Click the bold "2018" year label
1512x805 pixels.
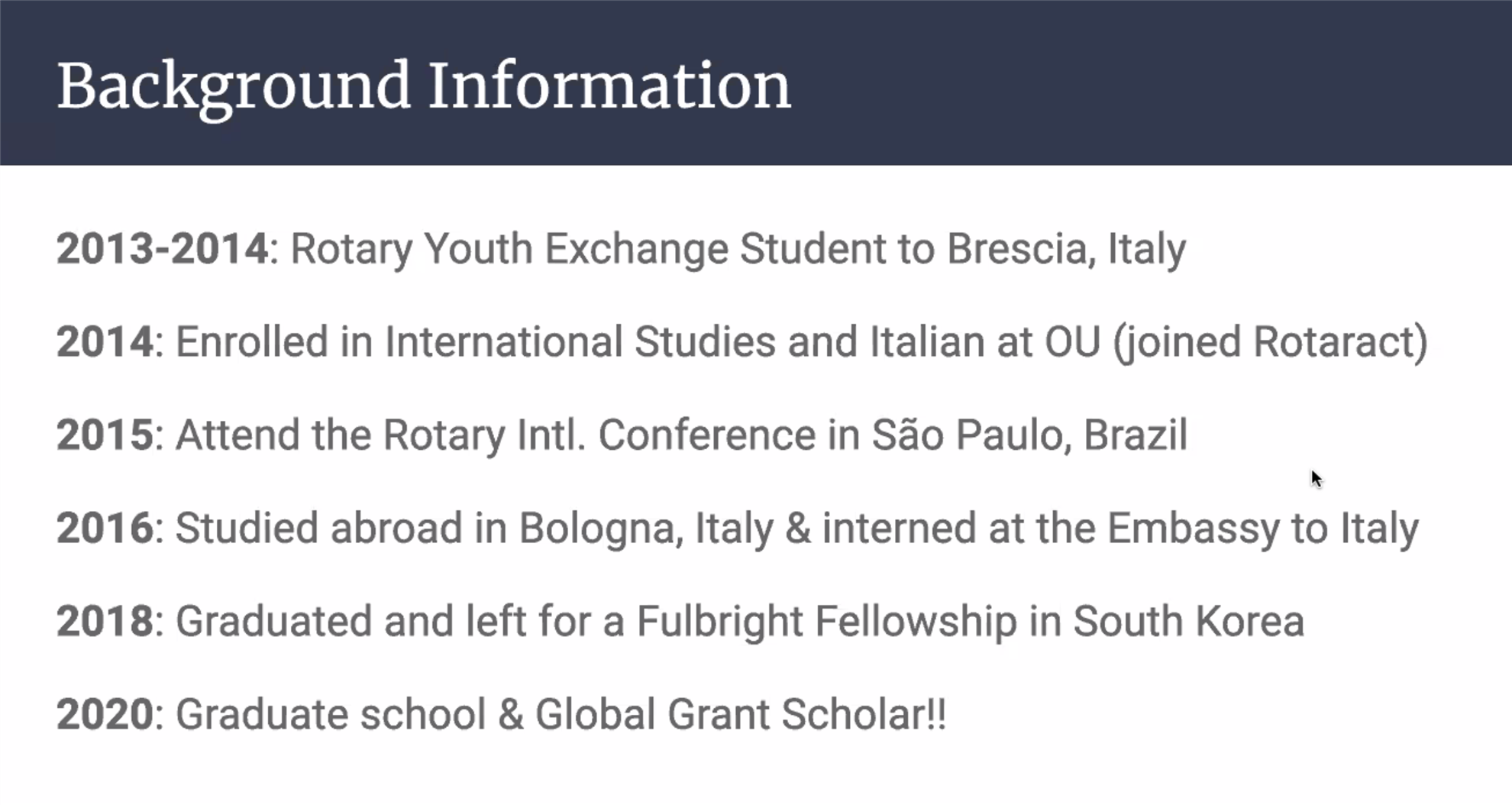[x=105, y=621]
